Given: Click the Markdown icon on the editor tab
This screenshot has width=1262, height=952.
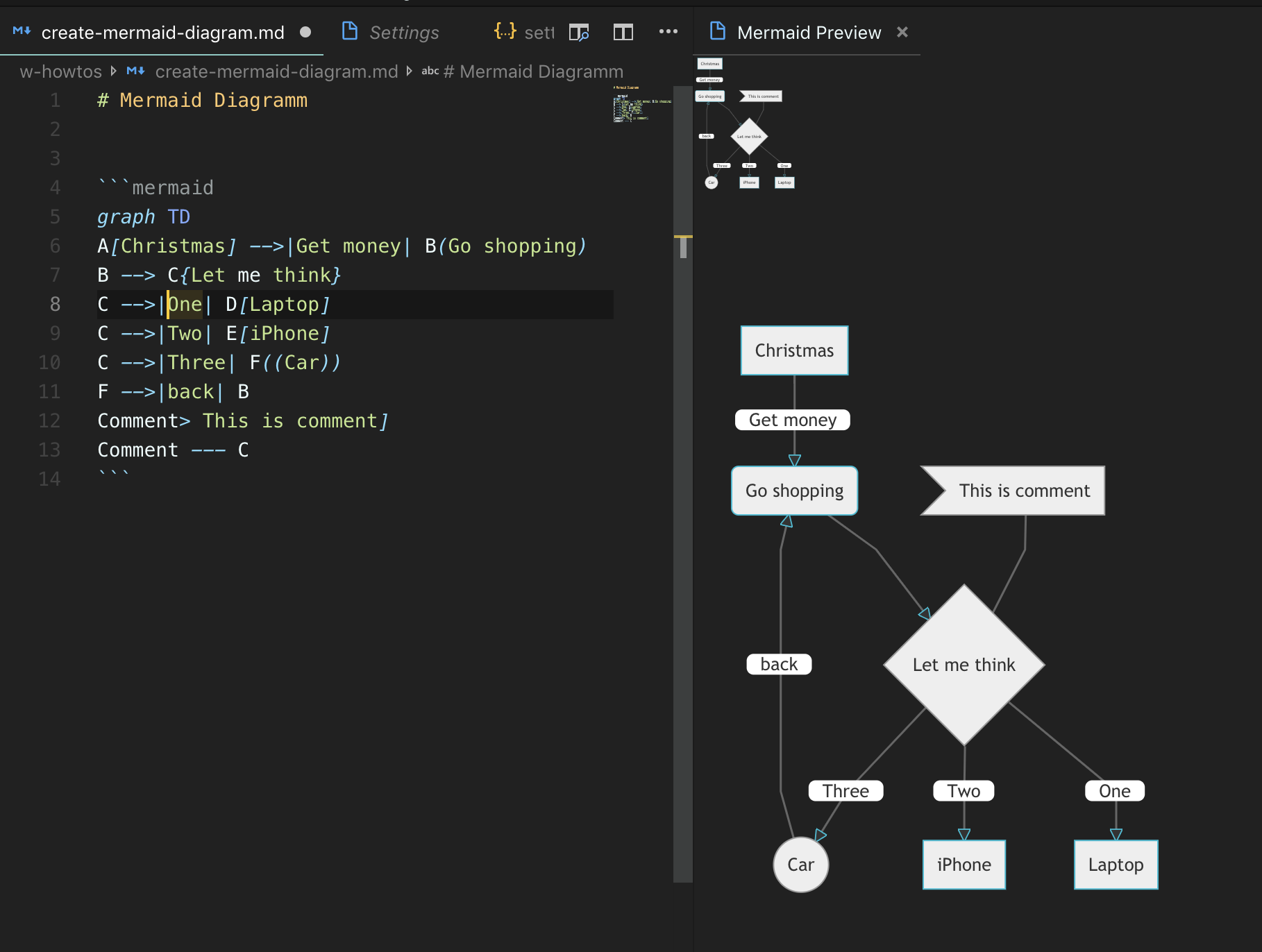Looking at the screenshot, I should [22, 31].
